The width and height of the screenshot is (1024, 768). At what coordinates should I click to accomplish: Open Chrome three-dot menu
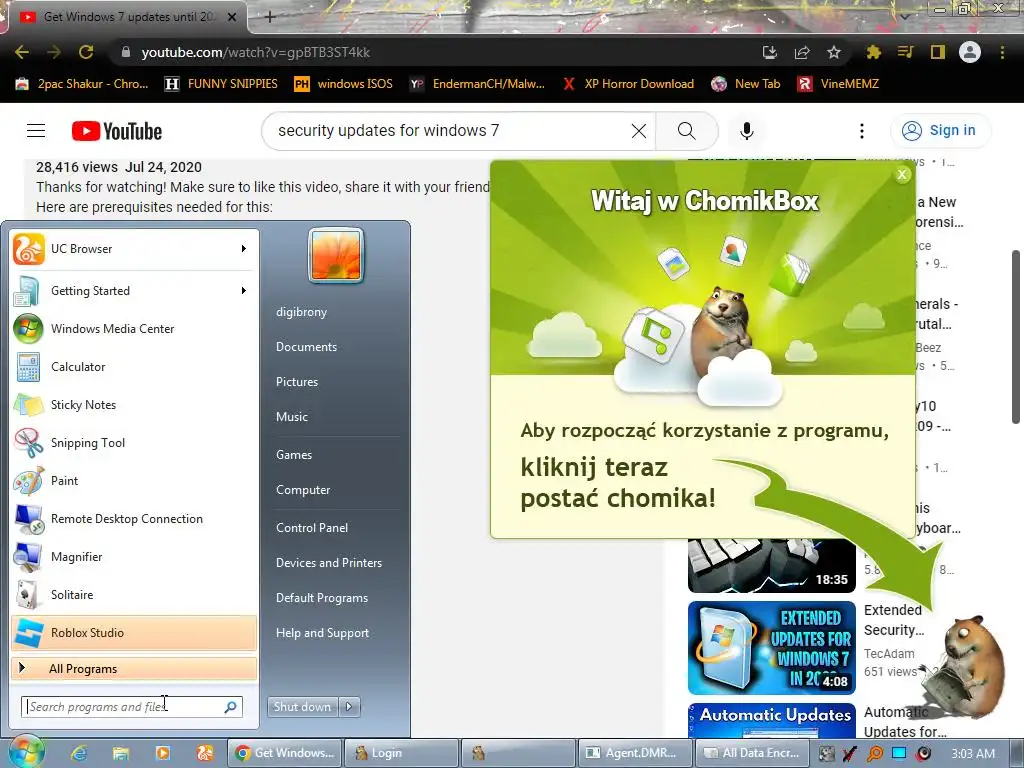coord(1002,52)
